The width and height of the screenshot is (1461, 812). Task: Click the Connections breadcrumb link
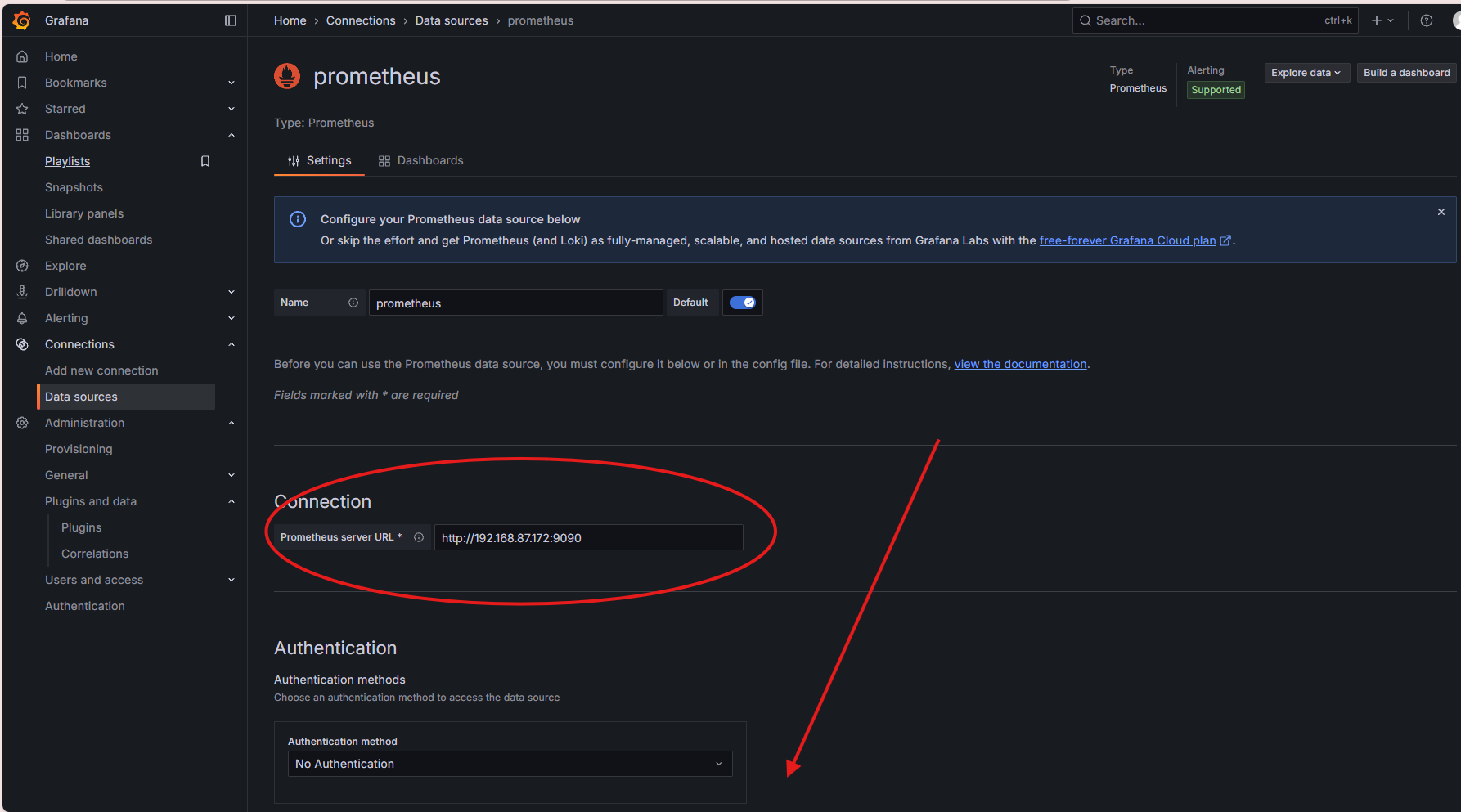pos(361,20)
